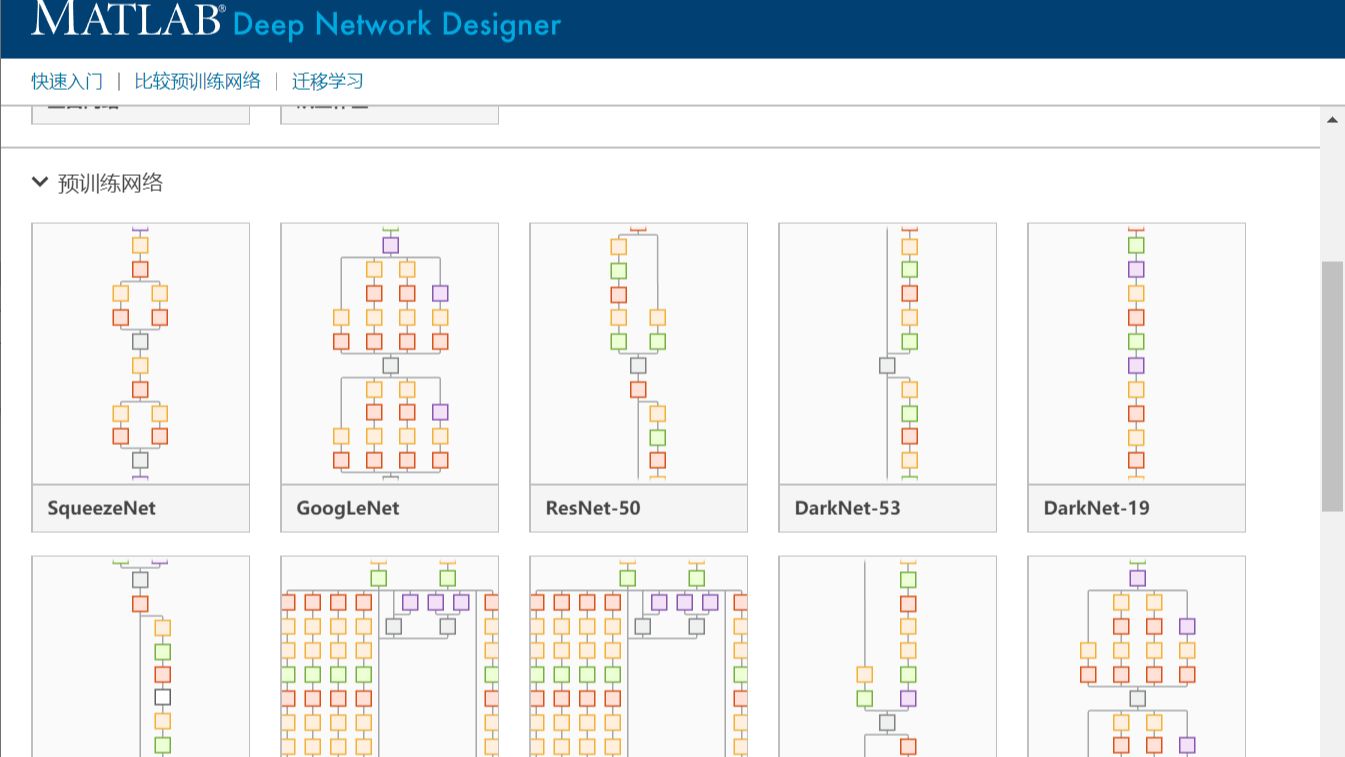Click the vertical scrollbar thumb
Viewport: 1345px width, 757px height.
tap(1332, 386)
